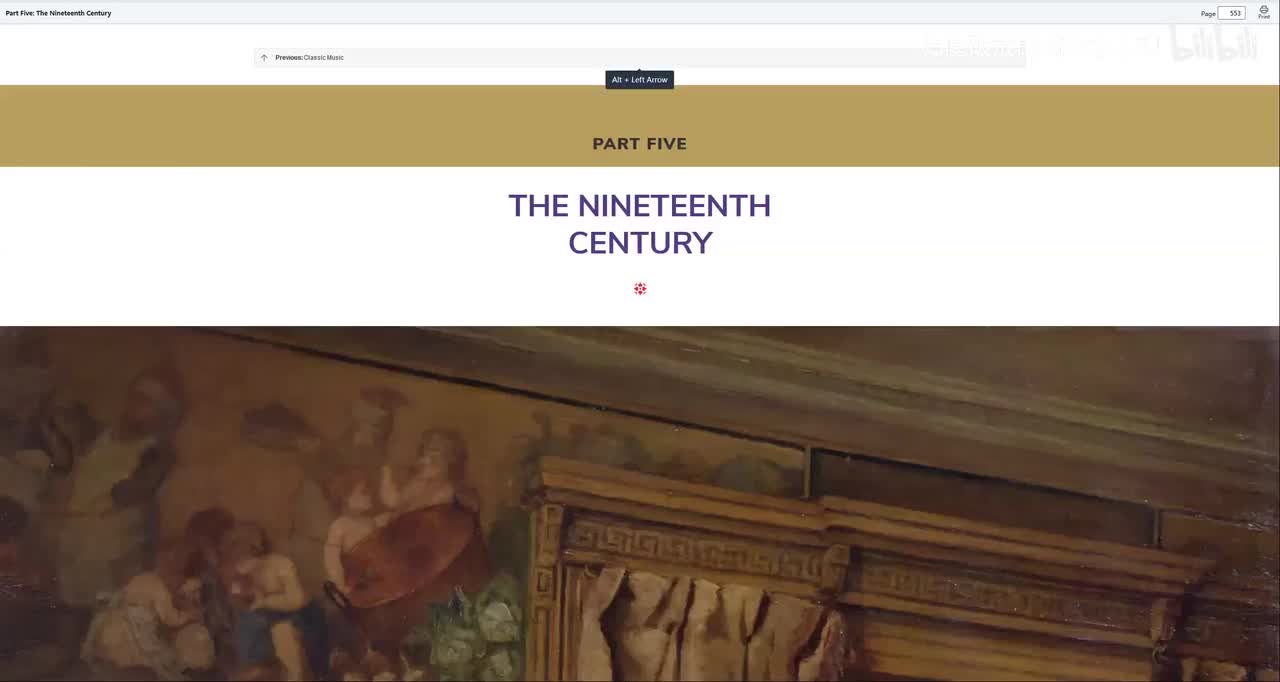Click THE NINETEENTH heading line
The height and width of the screenshot is (682, 1280).
click(640, 206)
